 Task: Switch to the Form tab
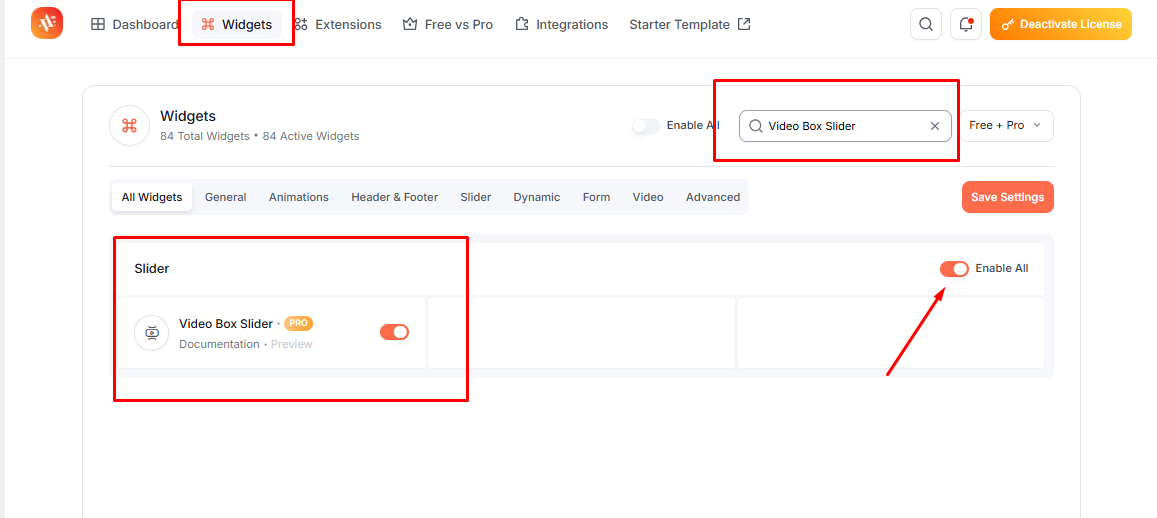[x=596, y=197]
